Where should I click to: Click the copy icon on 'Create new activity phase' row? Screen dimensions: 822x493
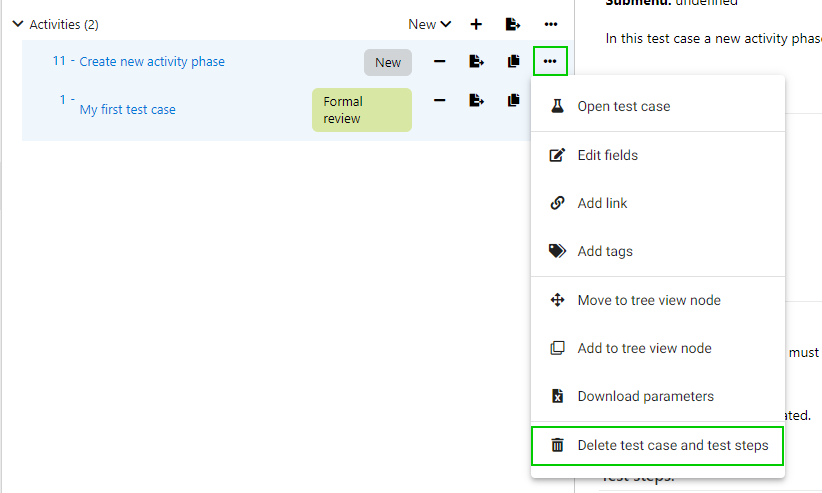click(513, 62)
